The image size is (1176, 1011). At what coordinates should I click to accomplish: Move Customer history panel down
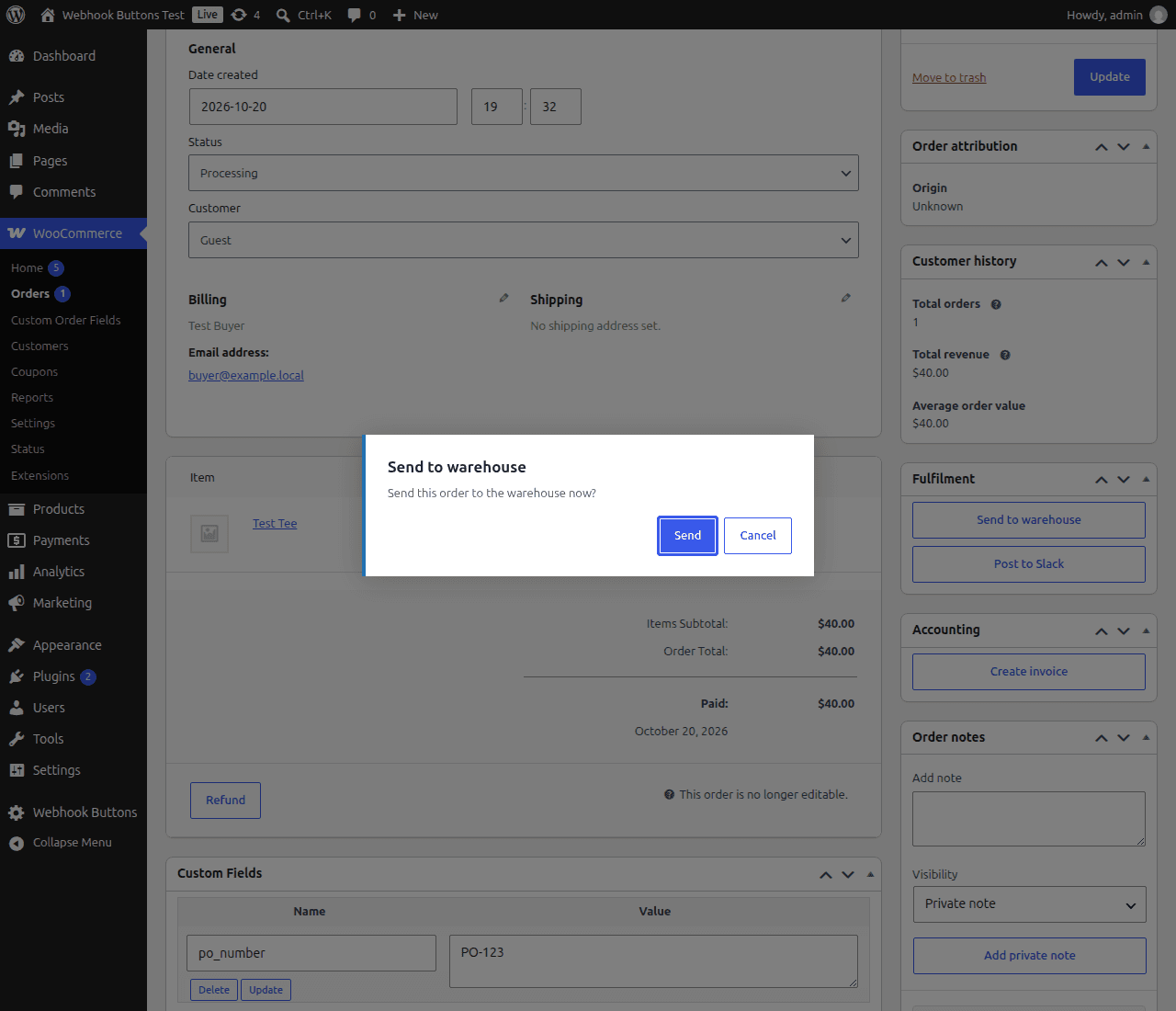point(1124,262)
